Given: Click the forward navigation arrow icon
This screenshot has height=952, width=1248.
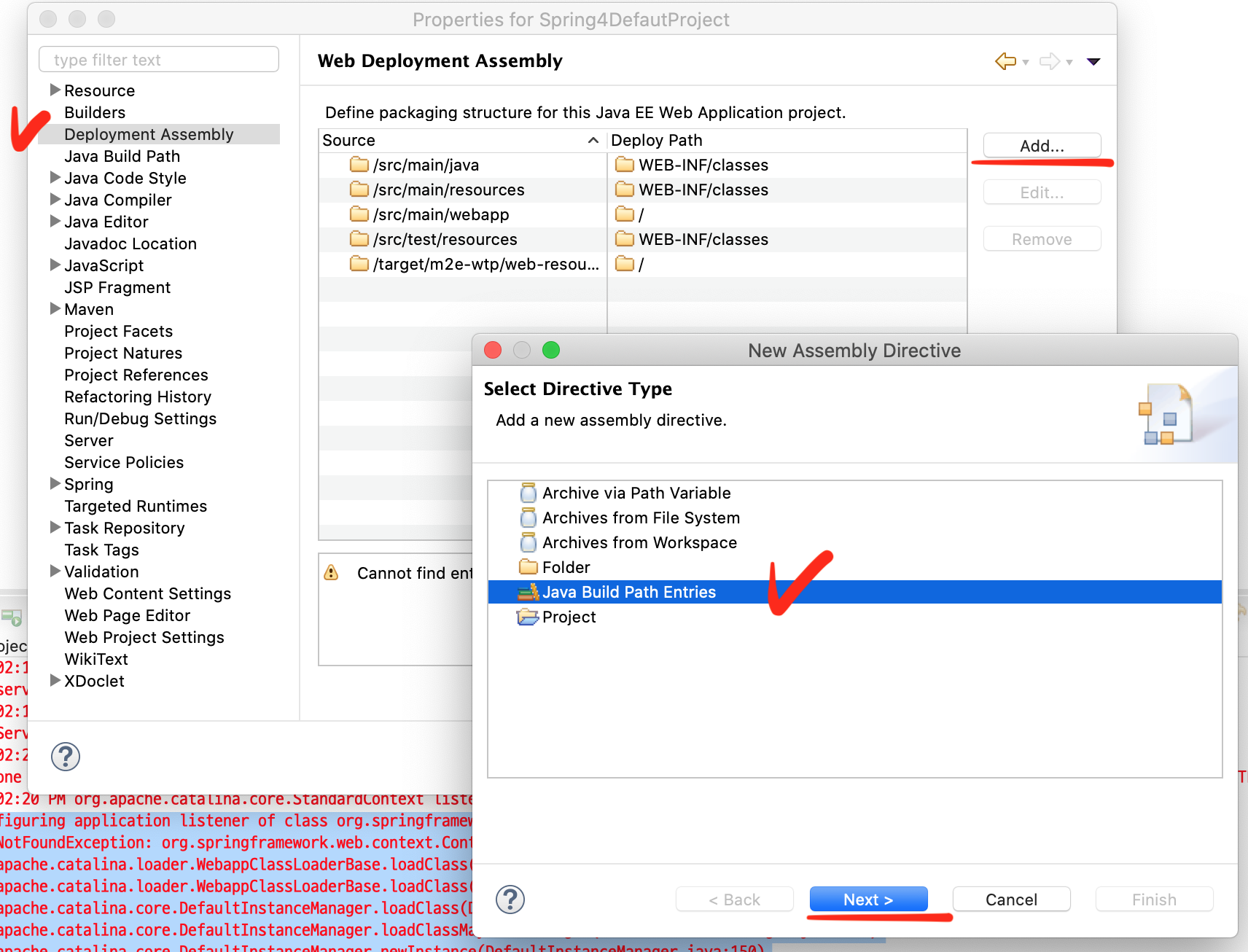Looking at the screenshot, I should [x=1050, y=61].
